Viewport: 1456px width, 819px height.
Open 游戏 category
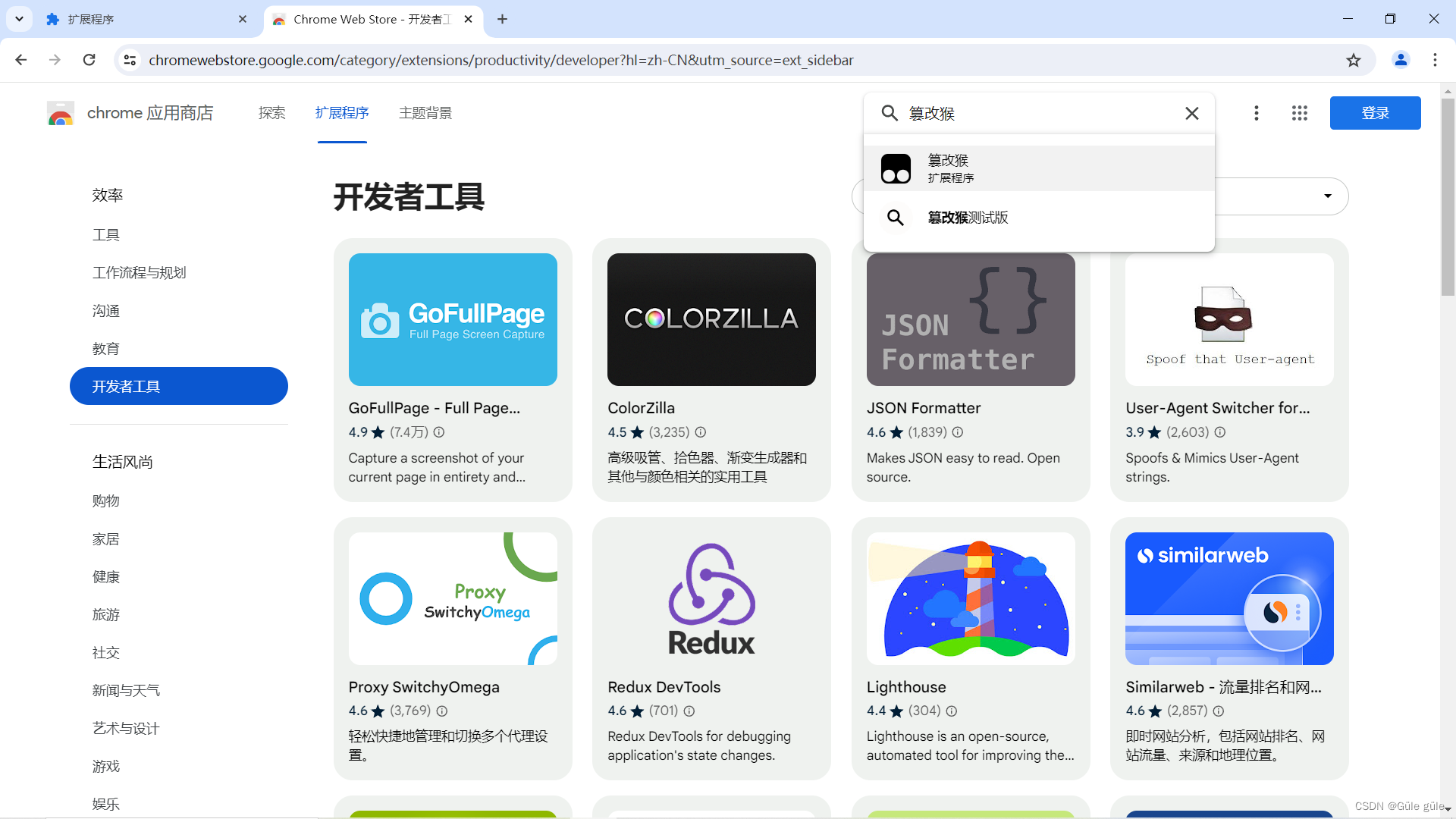(x=106, y=767)
